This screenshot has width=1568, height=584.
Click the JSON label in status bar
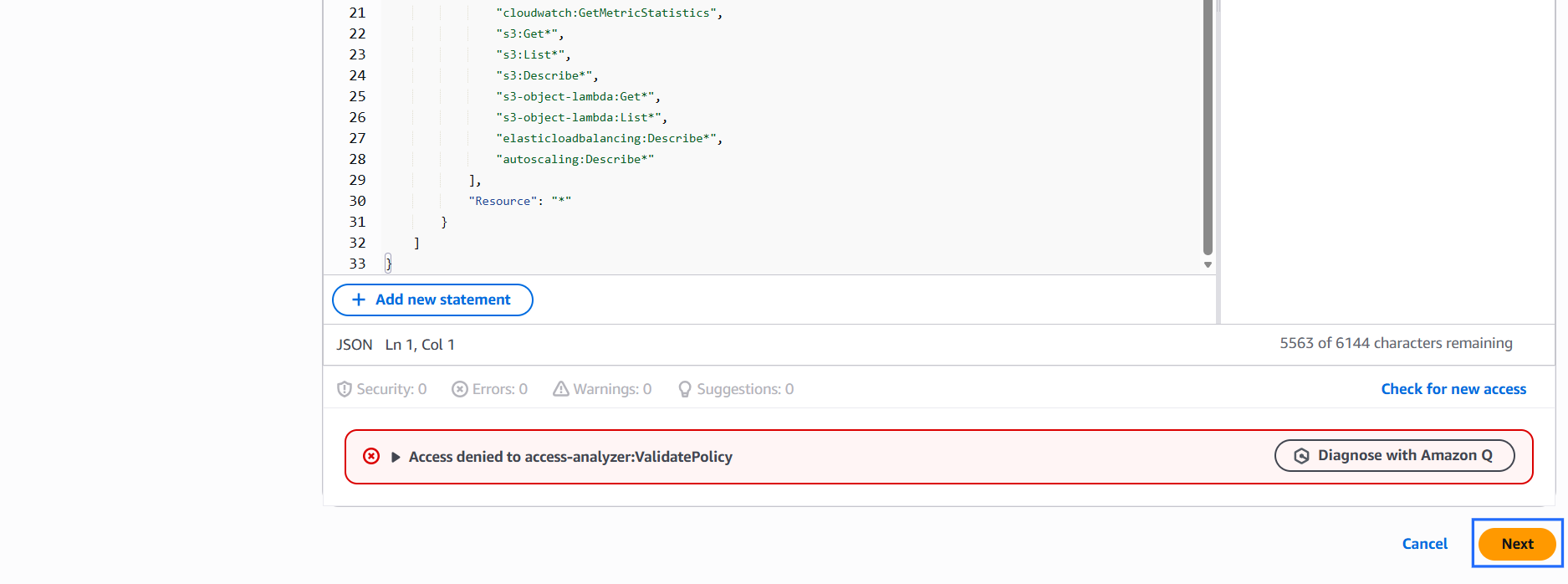tap(354, 345)
